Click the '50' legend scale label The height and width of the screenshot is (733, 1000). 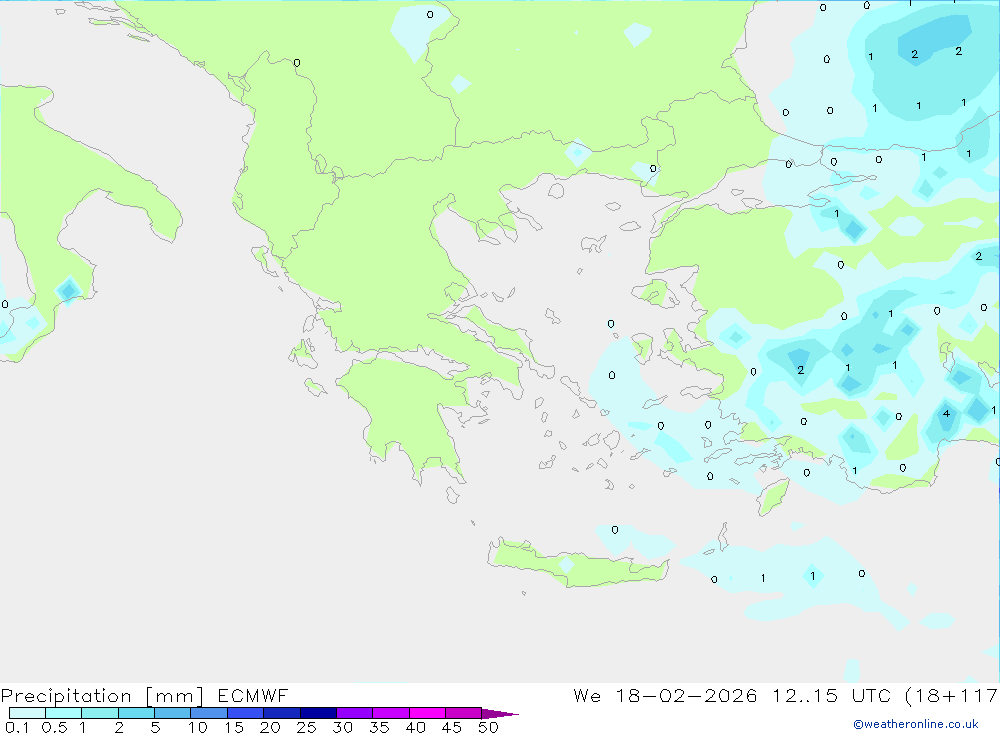[x=488, y=727]
